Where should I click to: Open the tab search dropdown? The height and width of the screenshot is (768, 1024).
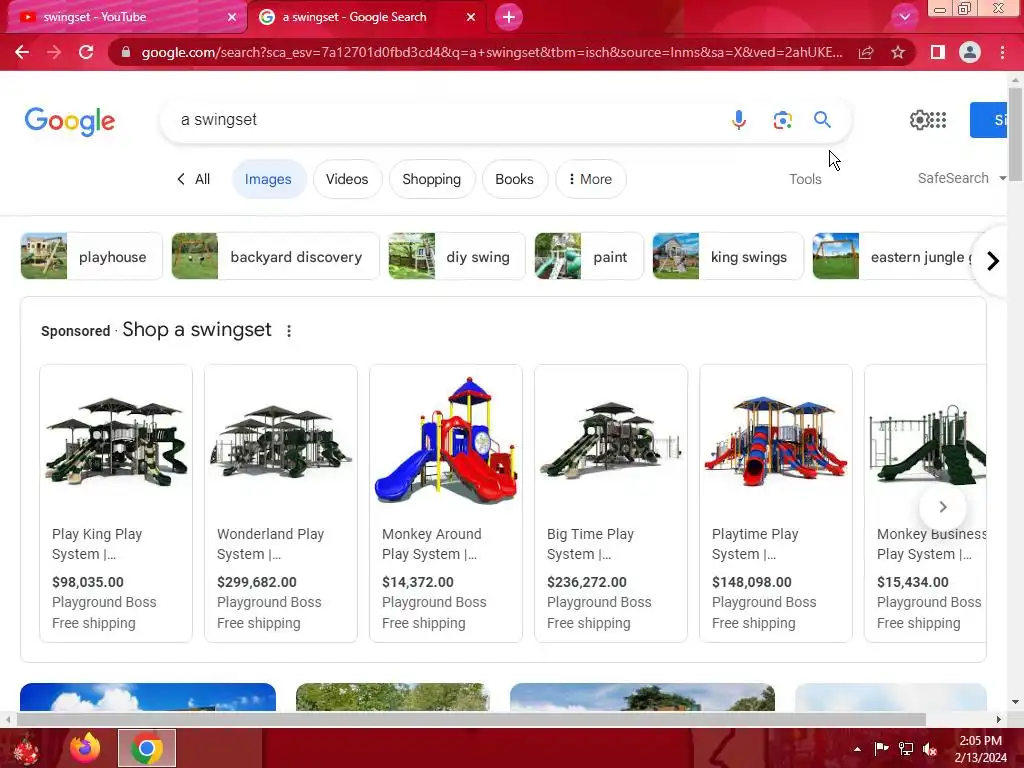coord(904,17)
